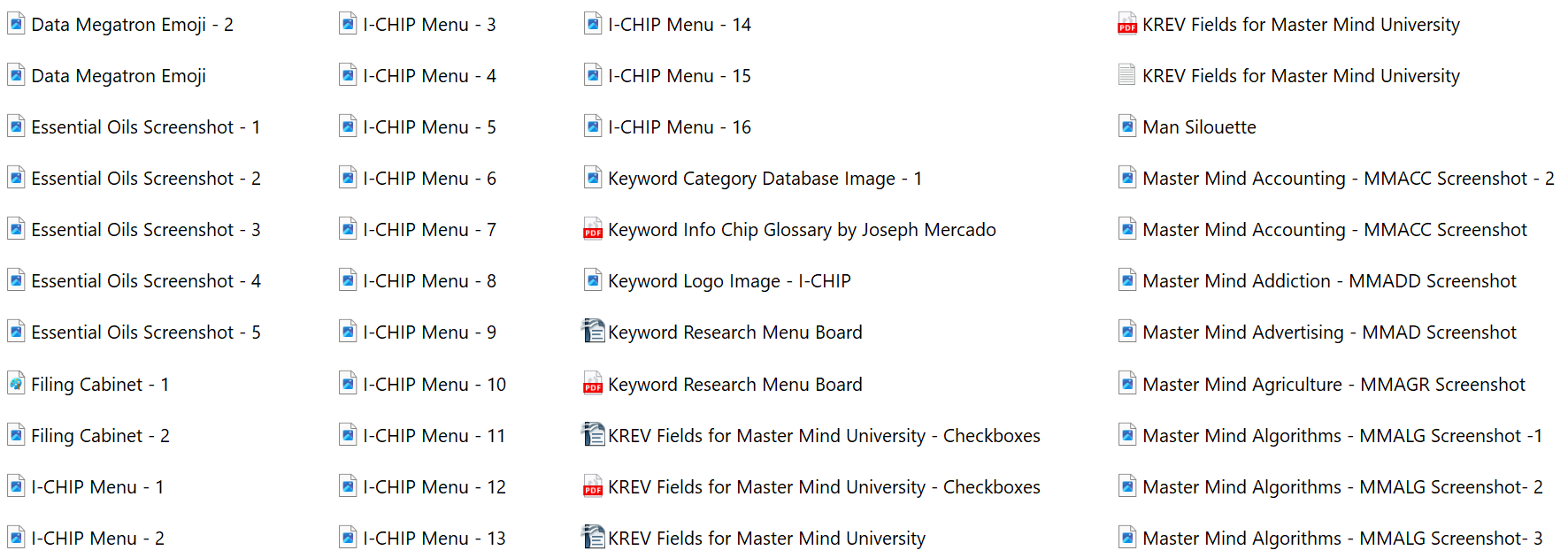The width and height of the screenshot is (1568, 558).
Task: Click the icon for Essential Oils Screenshot - 3
Action: (16, 230)
